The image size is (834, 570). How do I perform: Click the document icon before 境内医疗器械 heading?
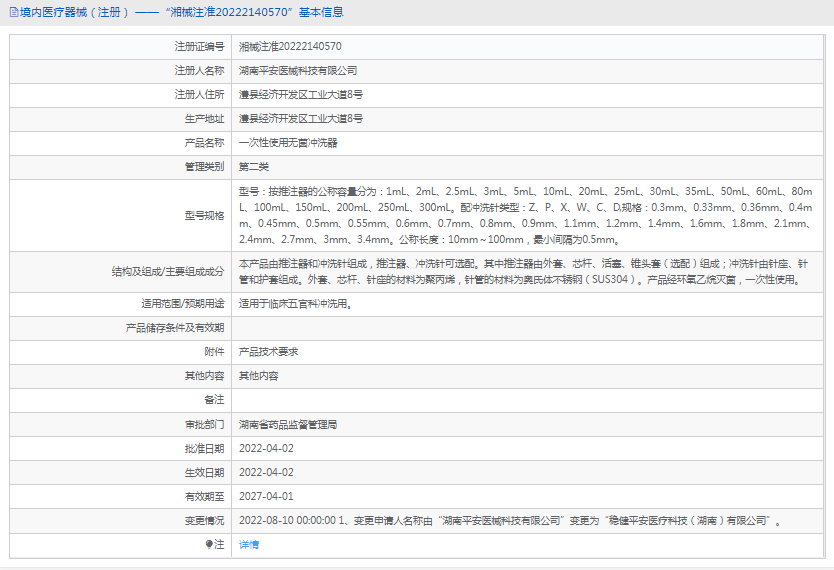click(x=14, y=12)
